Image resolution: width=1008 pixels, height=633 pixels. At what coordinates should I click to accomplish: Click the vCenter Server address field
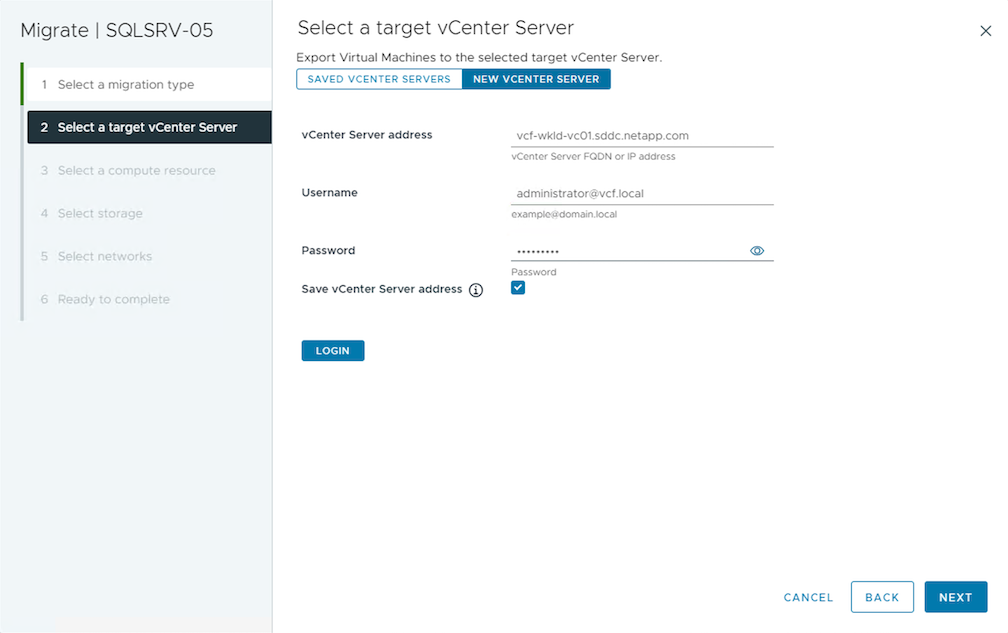[641, 135]
